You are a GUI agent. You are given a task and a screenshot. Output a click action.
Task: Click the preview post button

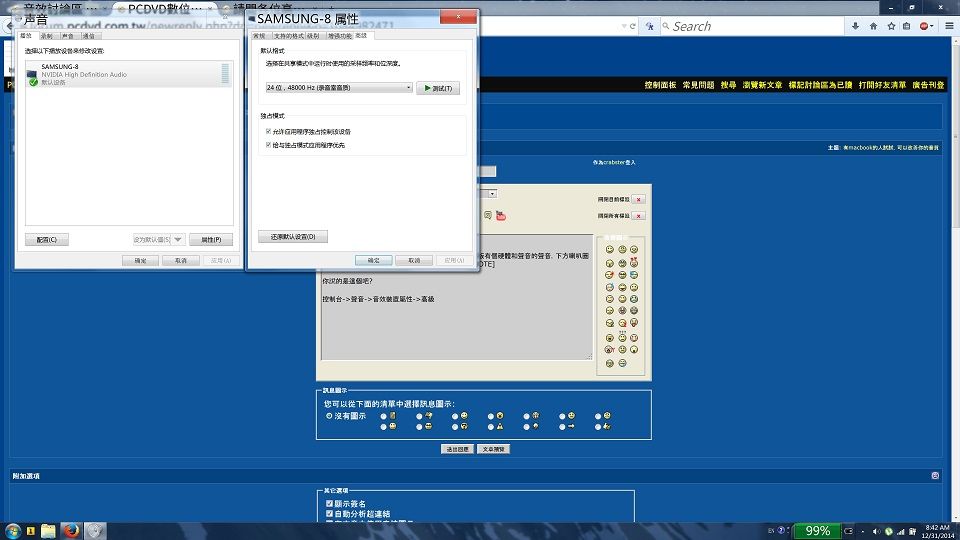point(493,449)
